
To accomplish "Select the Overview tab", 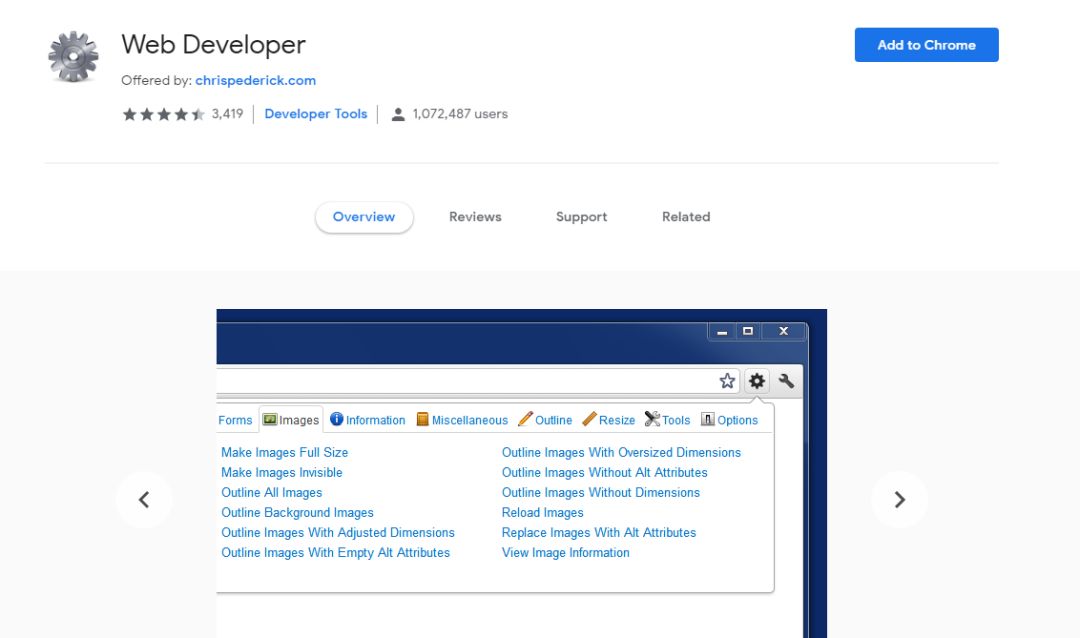I will tap(364, 217).
